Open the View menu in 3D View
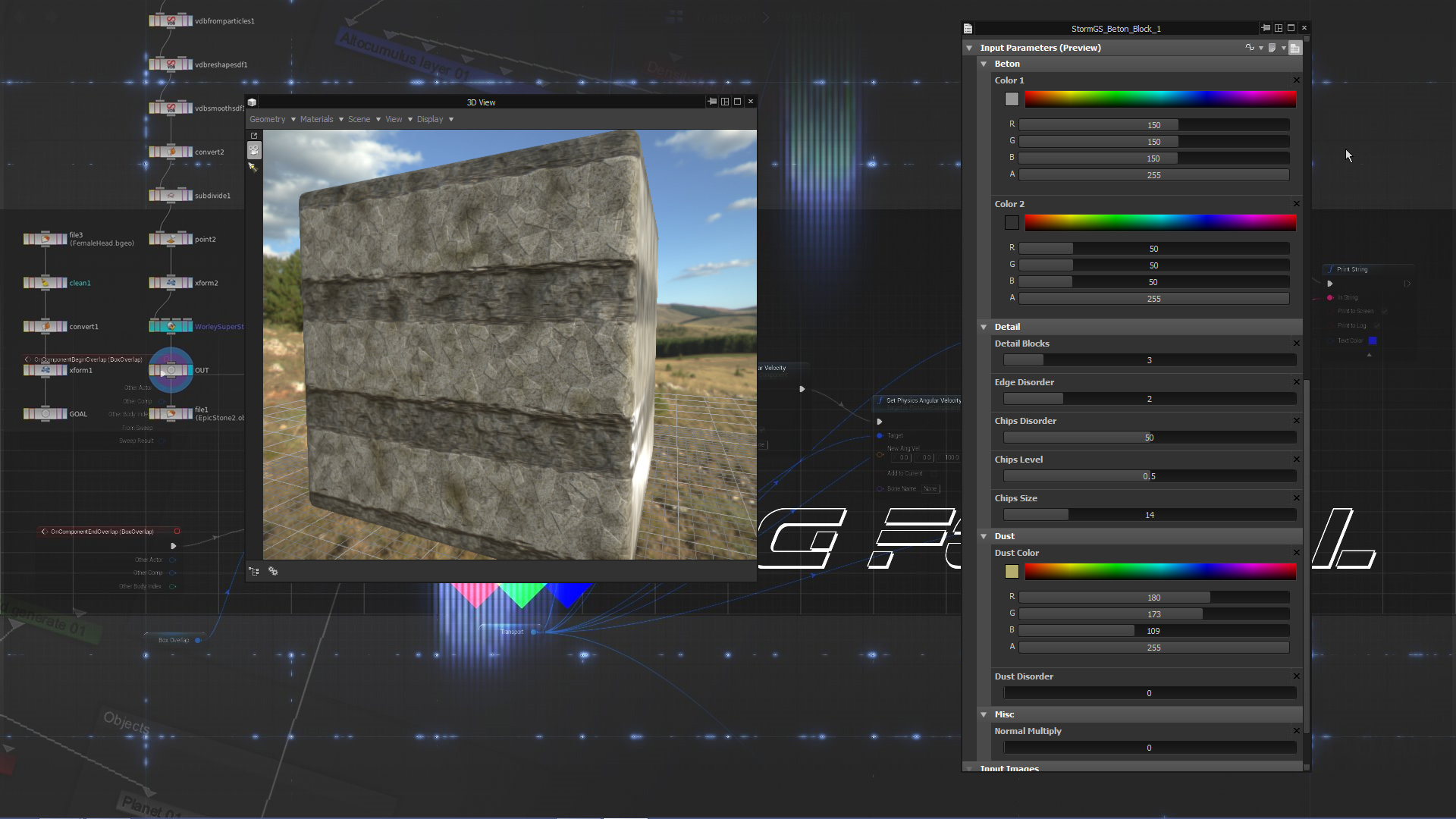Viewport: 1456px width, 819px height. (394, 119)
